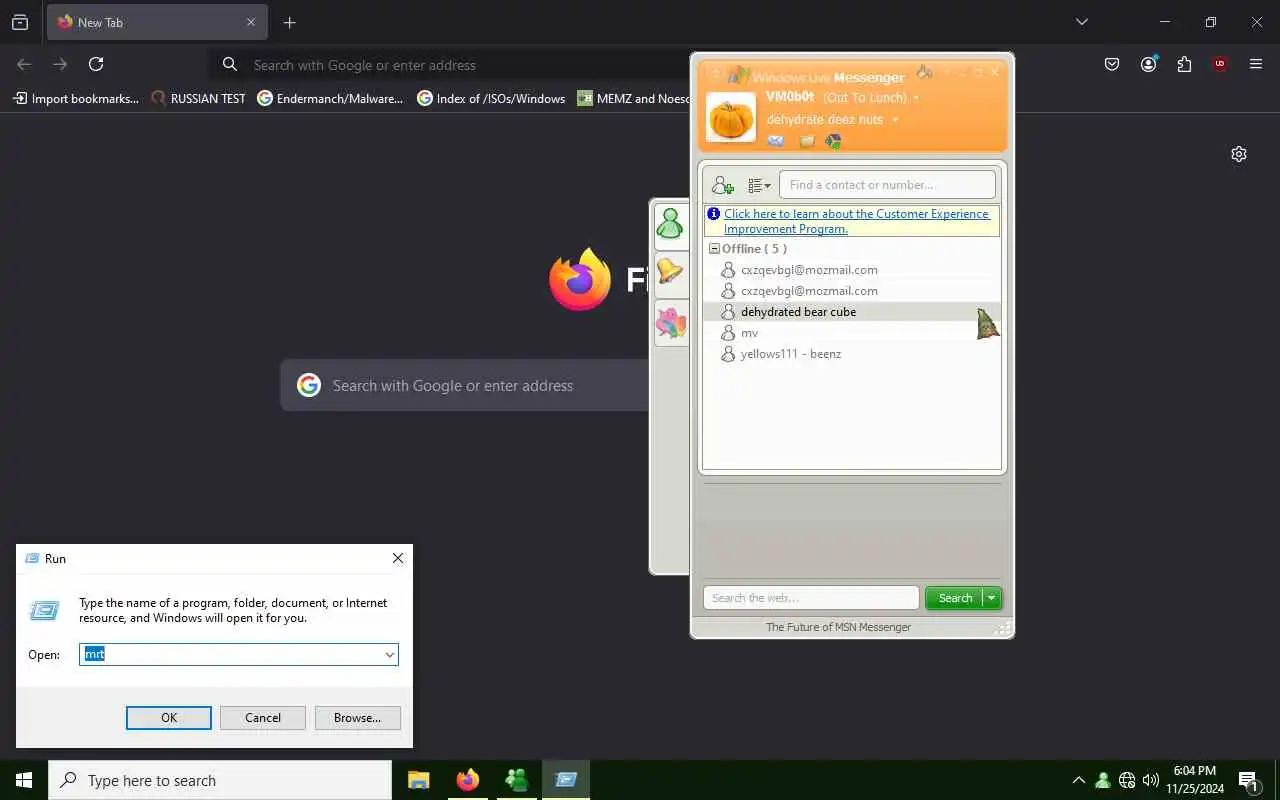Select the New Tab tab in Firefox
This screenshot has height=800, width=1280.
point(157,22)
